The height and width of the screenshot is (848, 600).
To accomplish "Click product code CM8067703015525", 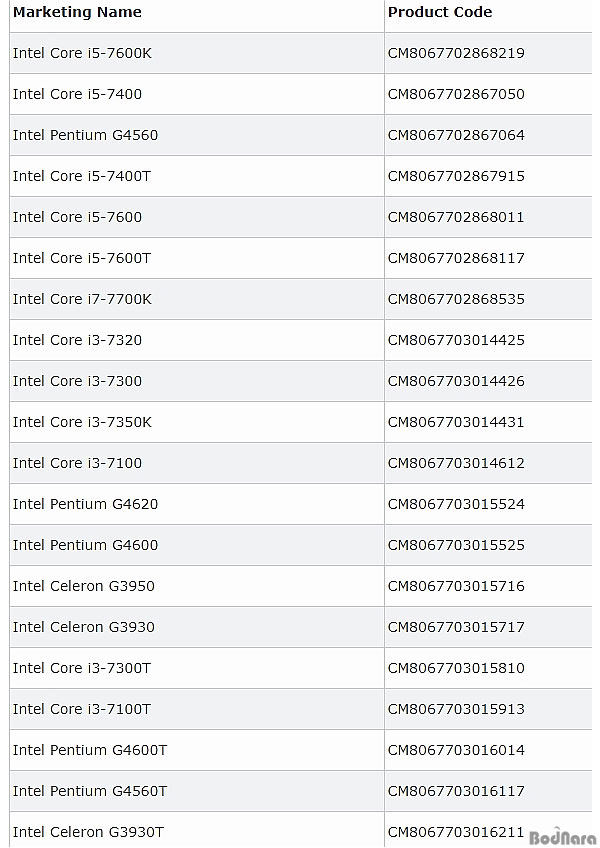I will coord(456,545).
